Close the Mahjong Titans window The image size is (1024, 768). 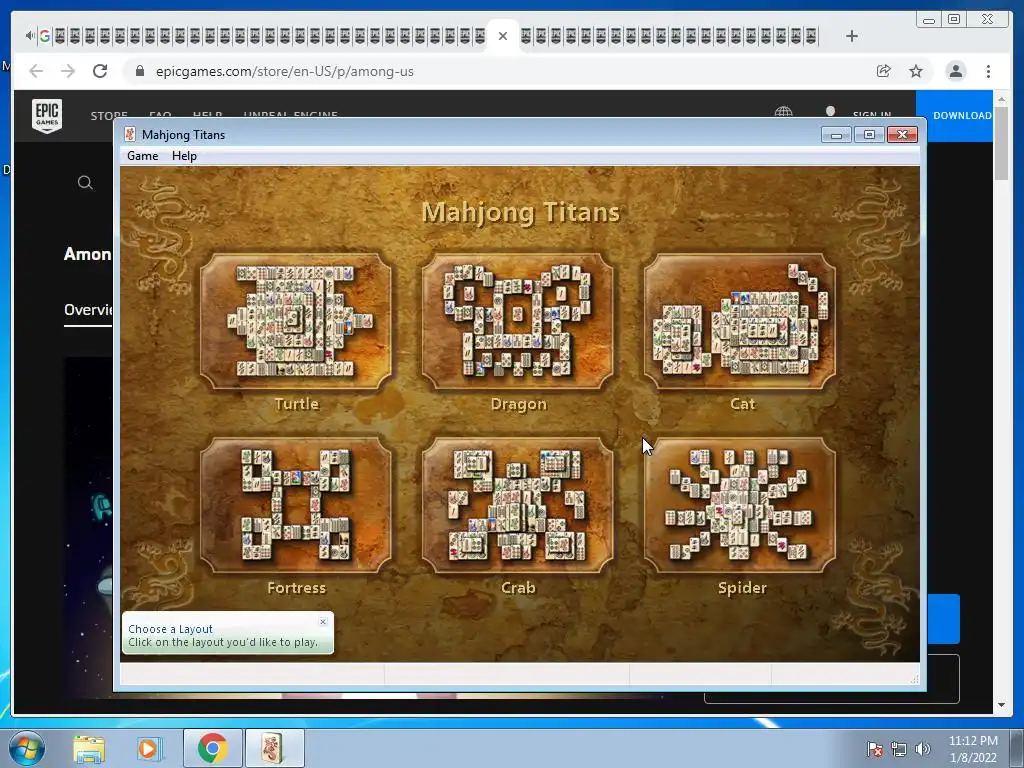(x=903, y=135)
